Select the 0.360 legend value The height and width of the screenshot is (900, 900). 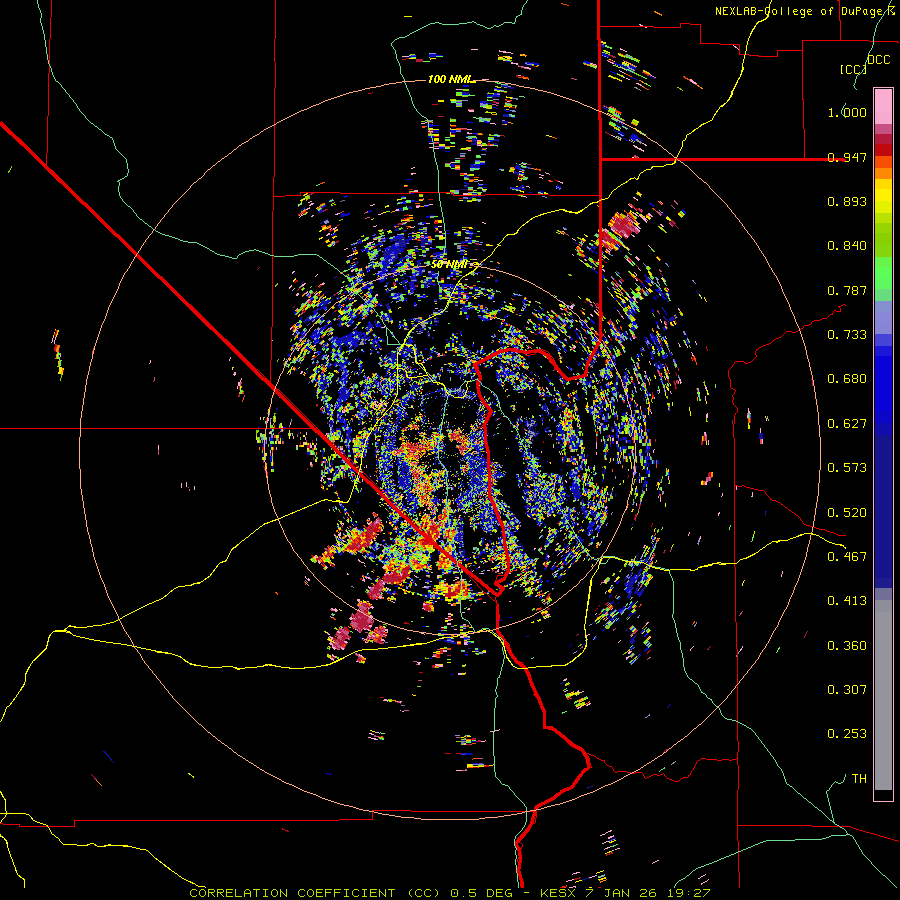(847, 646)
